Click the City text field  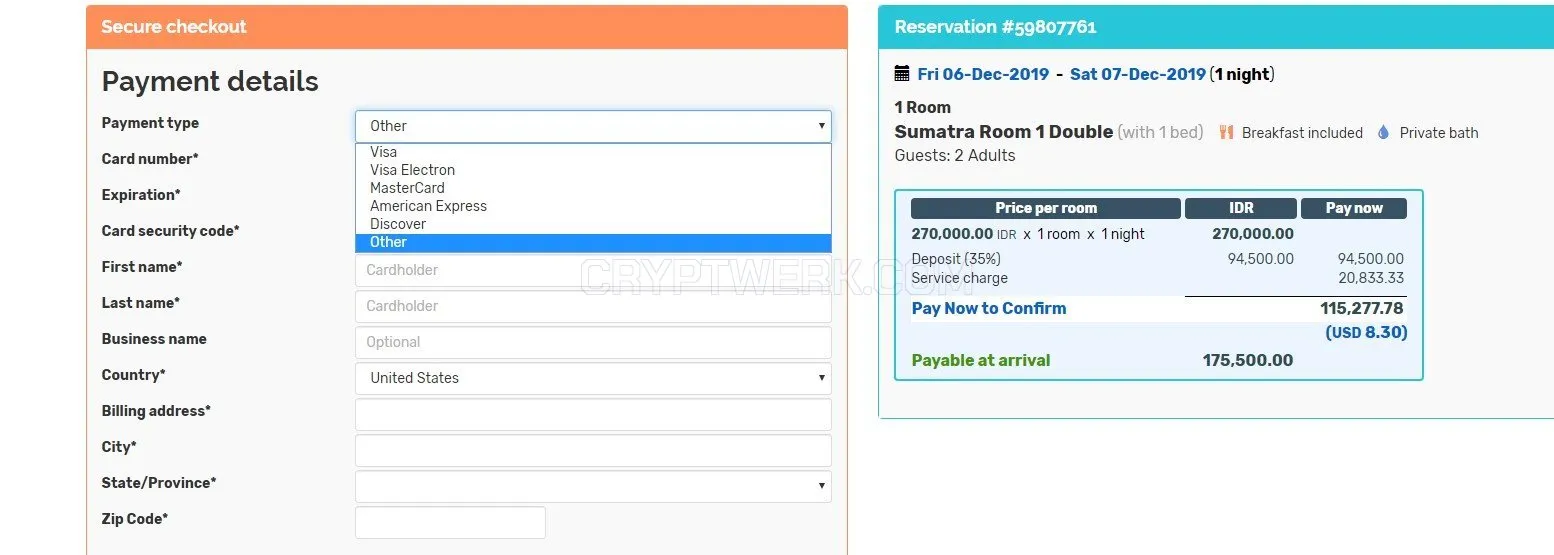(593, 450)
